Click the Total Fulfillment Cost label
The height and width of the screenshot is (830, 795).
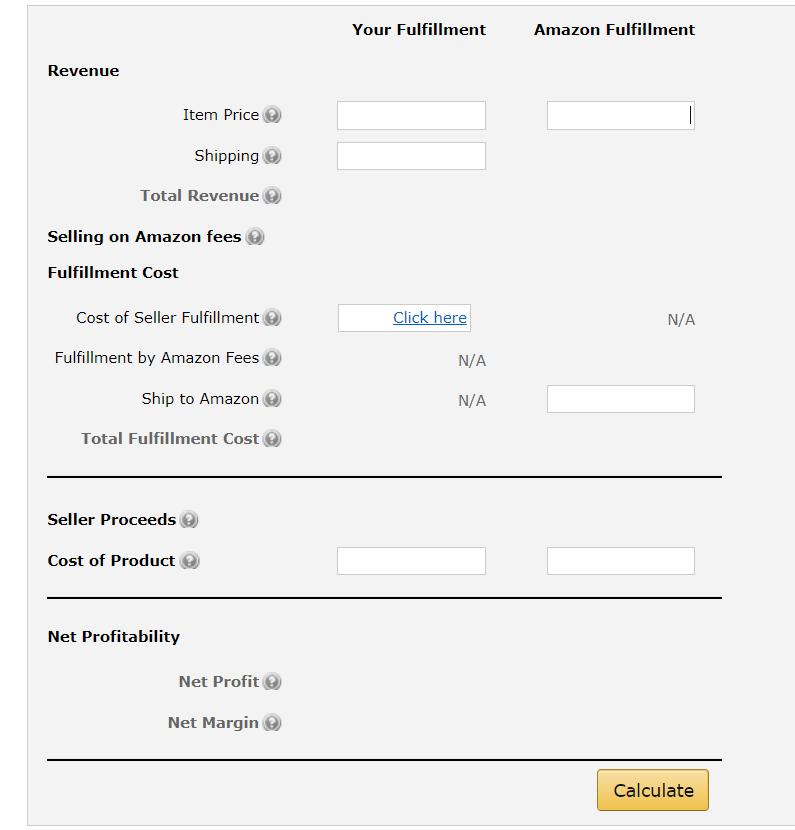point(170,439)
